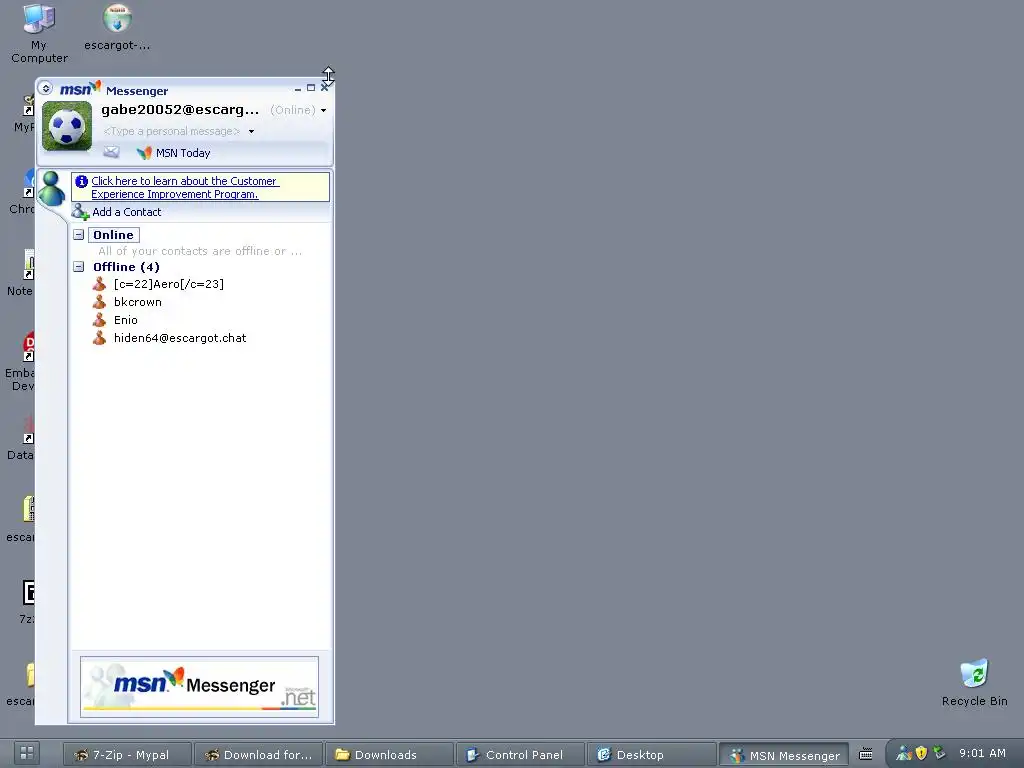The height and width of the screenshot is (768, 1024).
Task: Open the Customer Experience Improvement Program link
Action: (x=185, y=187)
